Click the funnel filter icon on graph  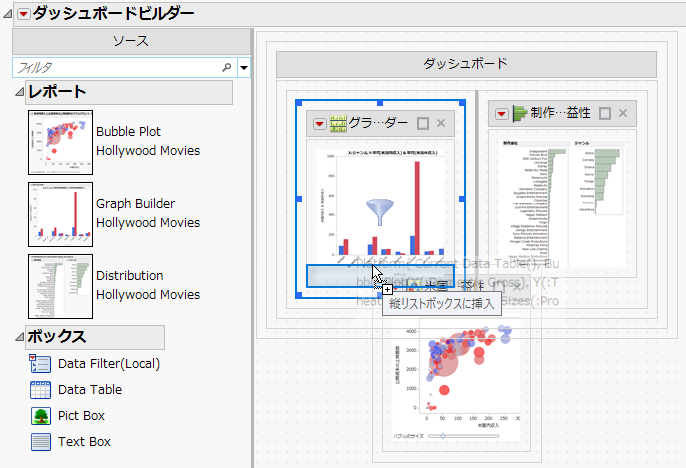(380, 212)
